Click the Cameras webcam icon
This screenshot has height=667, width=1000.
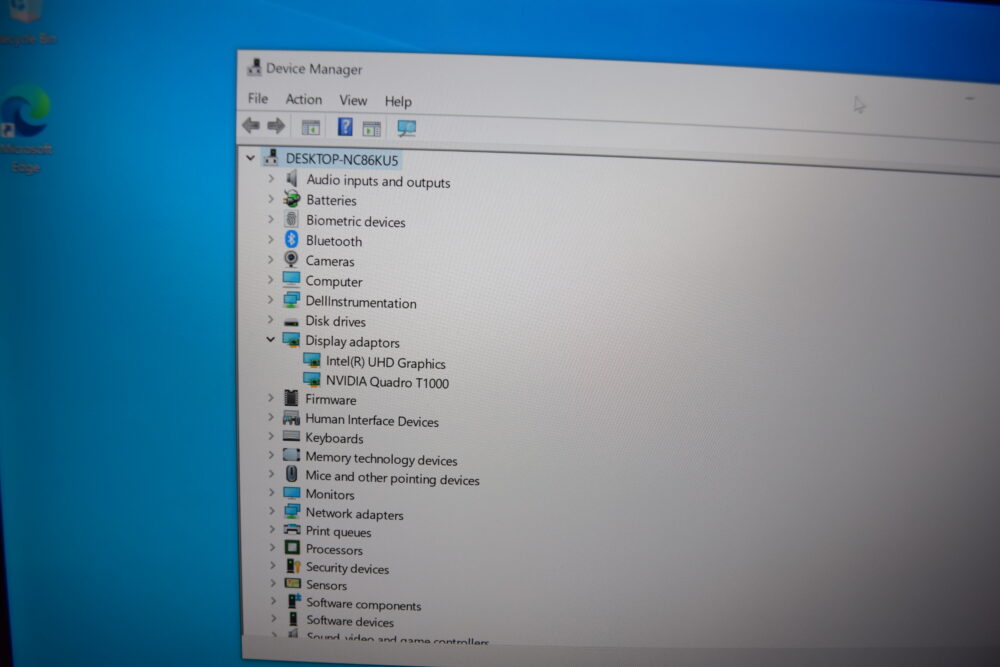[291, 259]
